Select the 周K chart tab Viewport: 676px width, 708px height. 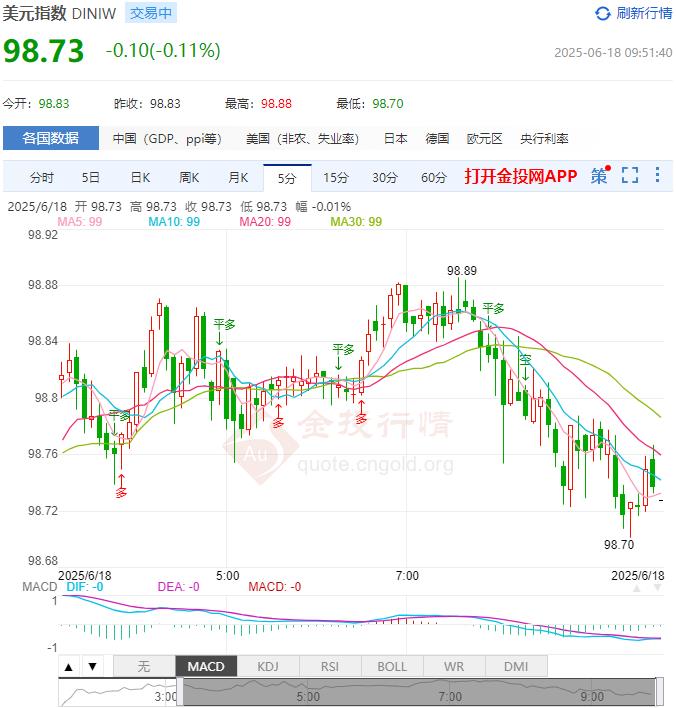coord(189,177)
